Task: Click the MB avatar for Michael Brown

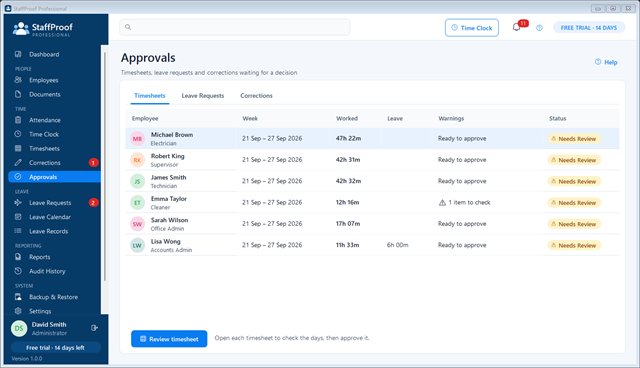Action: click(x=138, y=139)
